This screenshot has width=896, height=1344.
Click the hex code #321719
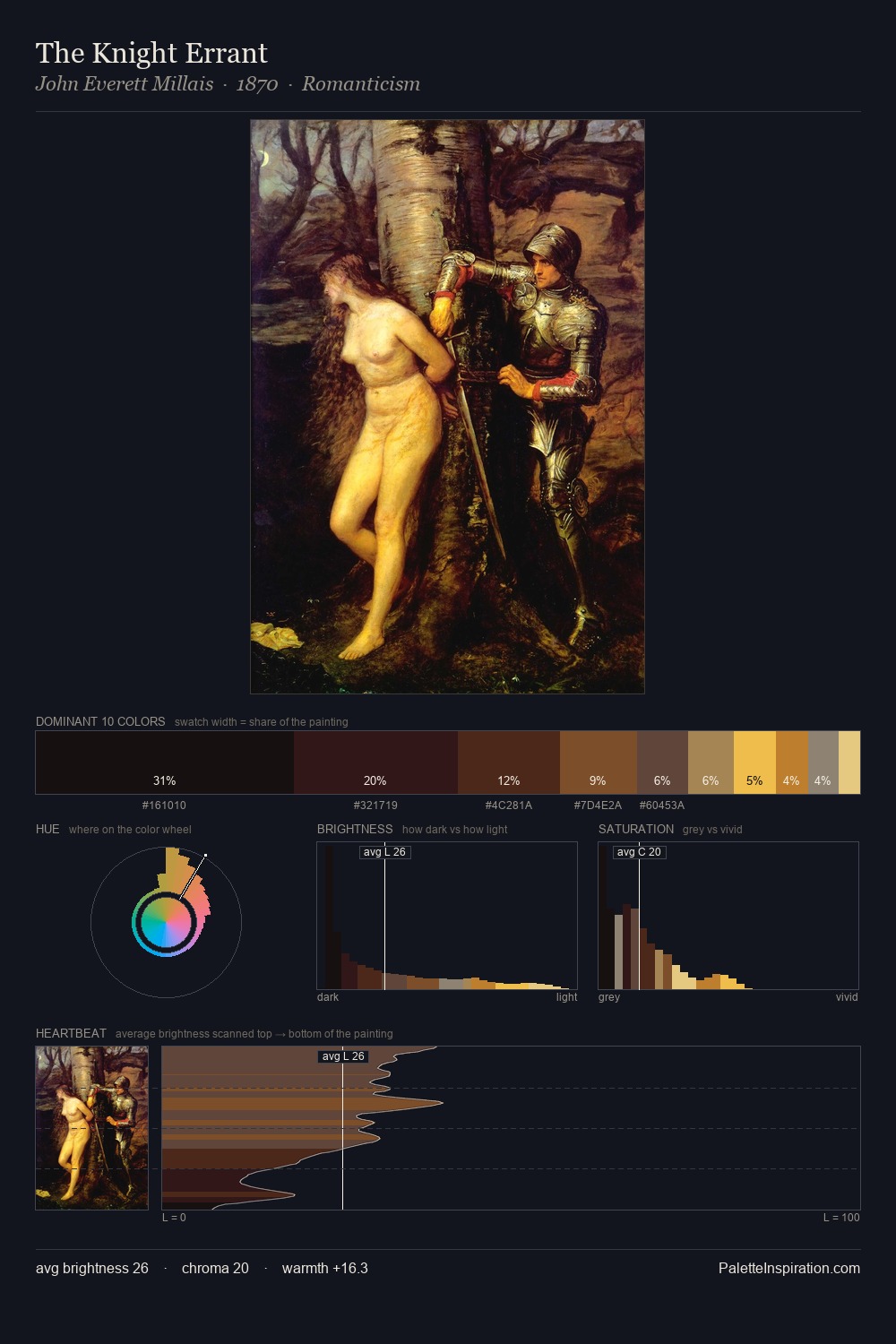375,806
